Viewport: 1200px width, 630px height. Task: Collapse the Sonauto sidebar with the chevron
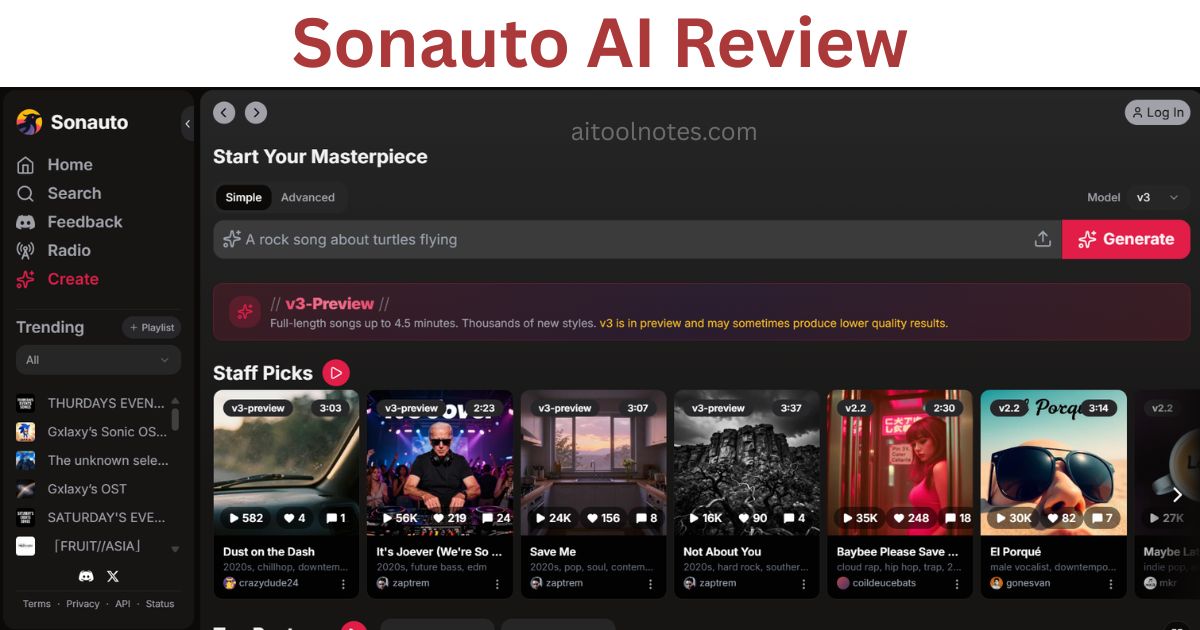pyautogui.click(x=187, y=124)
